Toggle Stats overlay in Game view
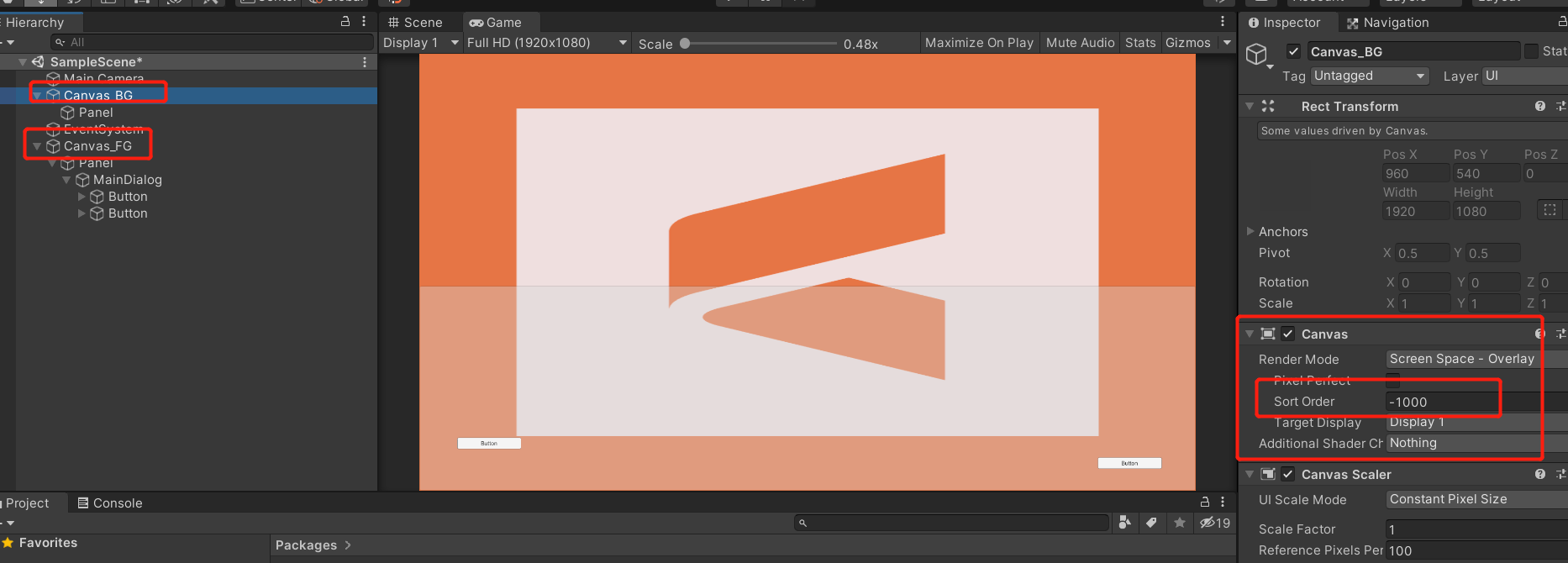This screenshot has width=1568, height=563. tap(1140, 43)
